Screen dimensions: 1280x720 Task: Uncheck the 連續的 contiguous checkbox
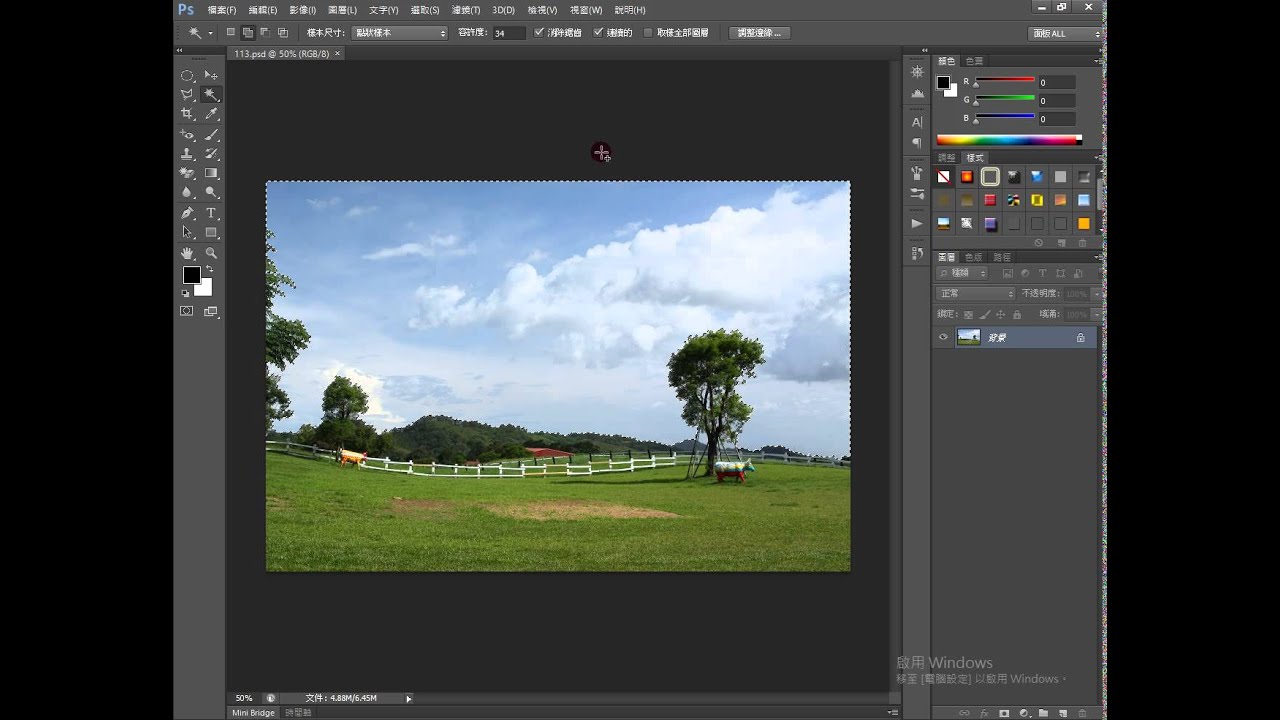pos(599,33)
